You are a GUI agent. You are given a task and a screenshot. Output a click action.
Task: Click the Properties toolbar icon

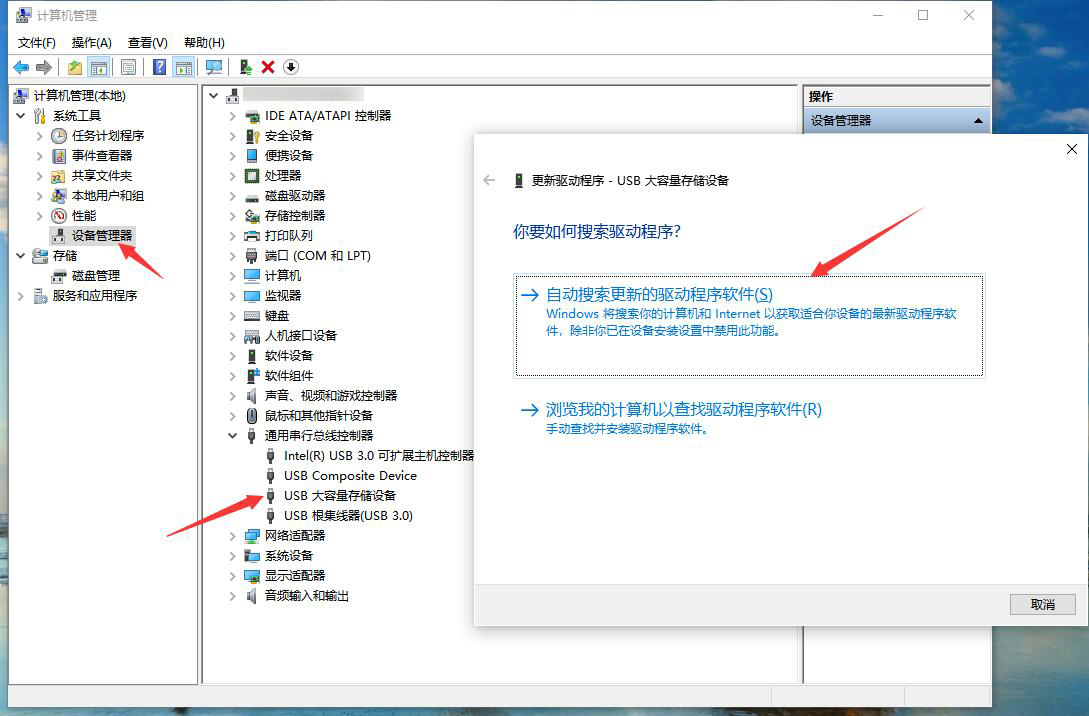pyautogui.click(x=128, y=67)
